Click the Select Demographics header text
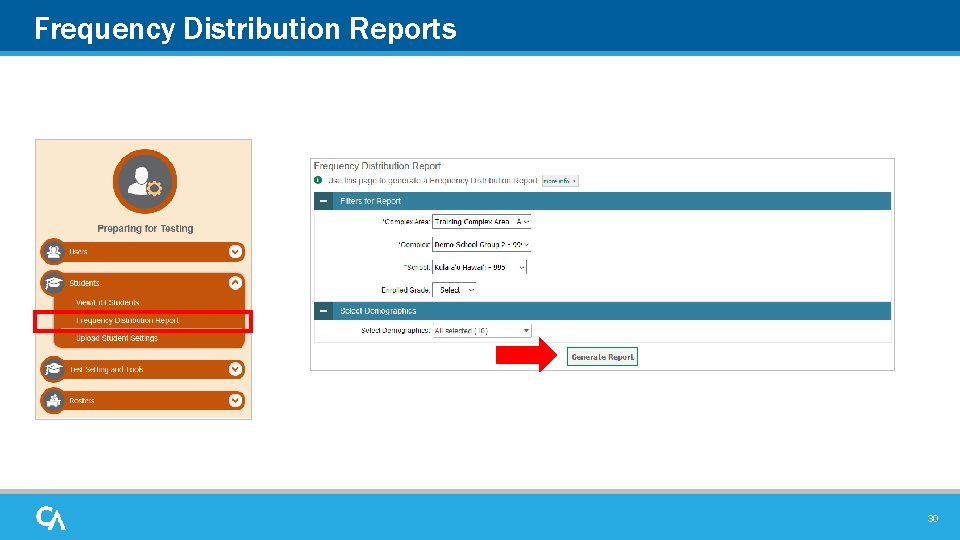This screenshot has width=960, height=540. pos(378,311)
